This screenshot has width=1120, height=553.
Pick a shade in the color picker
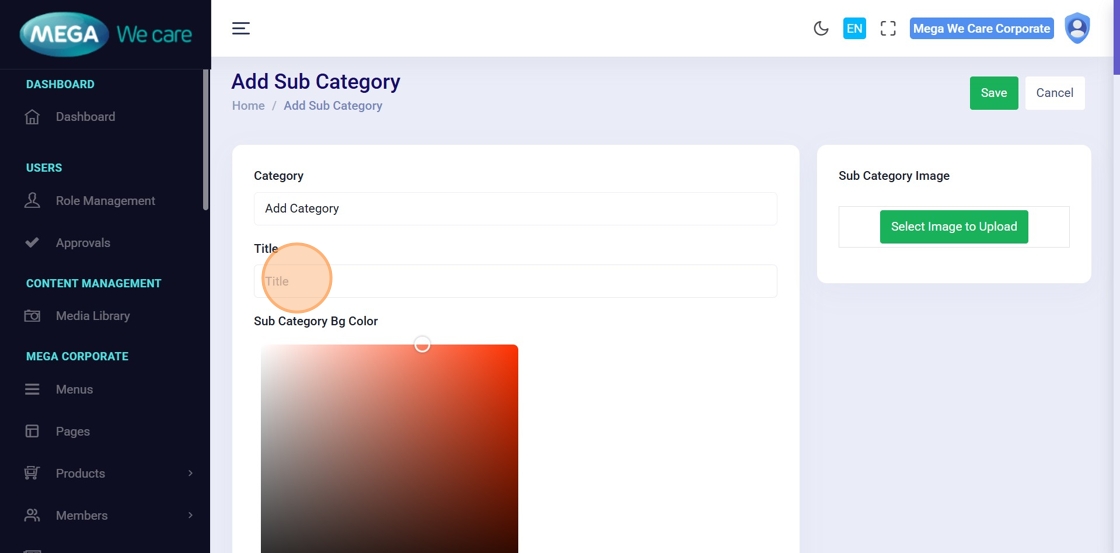point(390,450)
